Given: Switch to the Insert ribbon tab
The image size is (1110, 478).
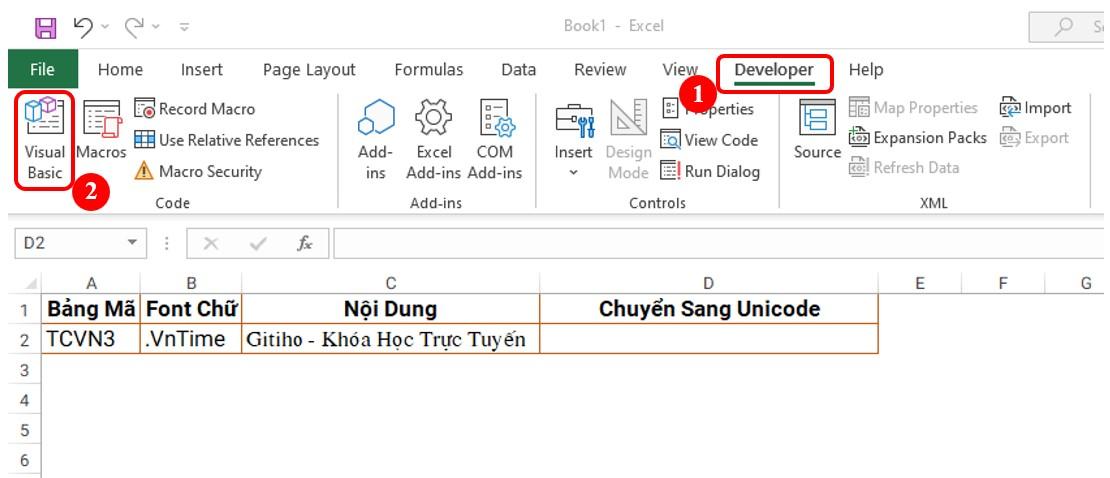Looking at the screenshot, I should tap(202, 69).
